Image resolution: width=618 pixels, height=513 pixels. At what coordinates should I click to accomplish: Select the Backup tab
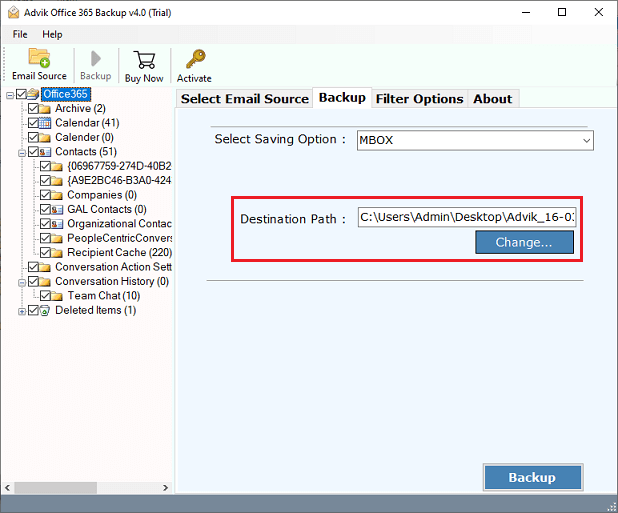(342, 98)
